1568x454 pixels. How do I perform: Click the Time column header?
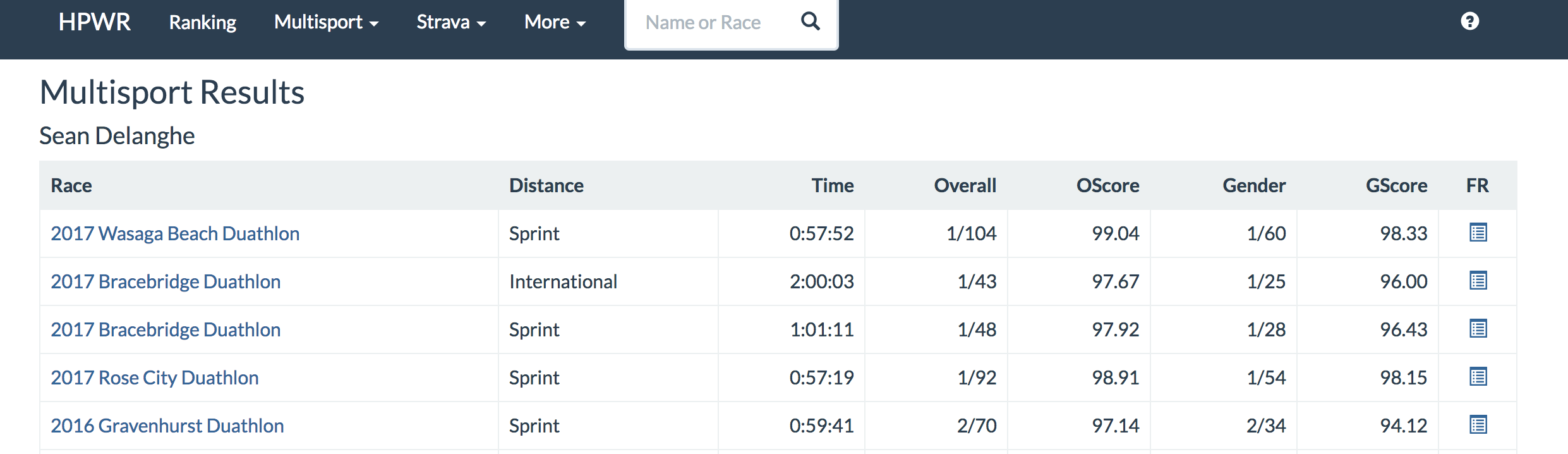coord(832,185)
